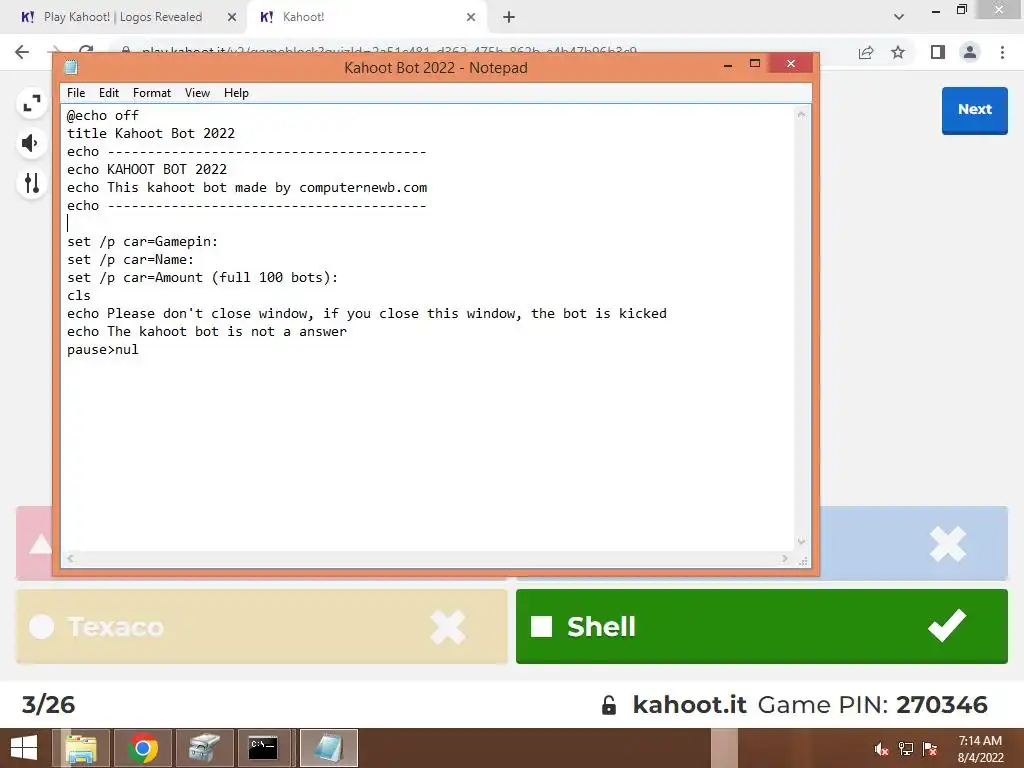Open Command Prompt taskbar icon

264,748
